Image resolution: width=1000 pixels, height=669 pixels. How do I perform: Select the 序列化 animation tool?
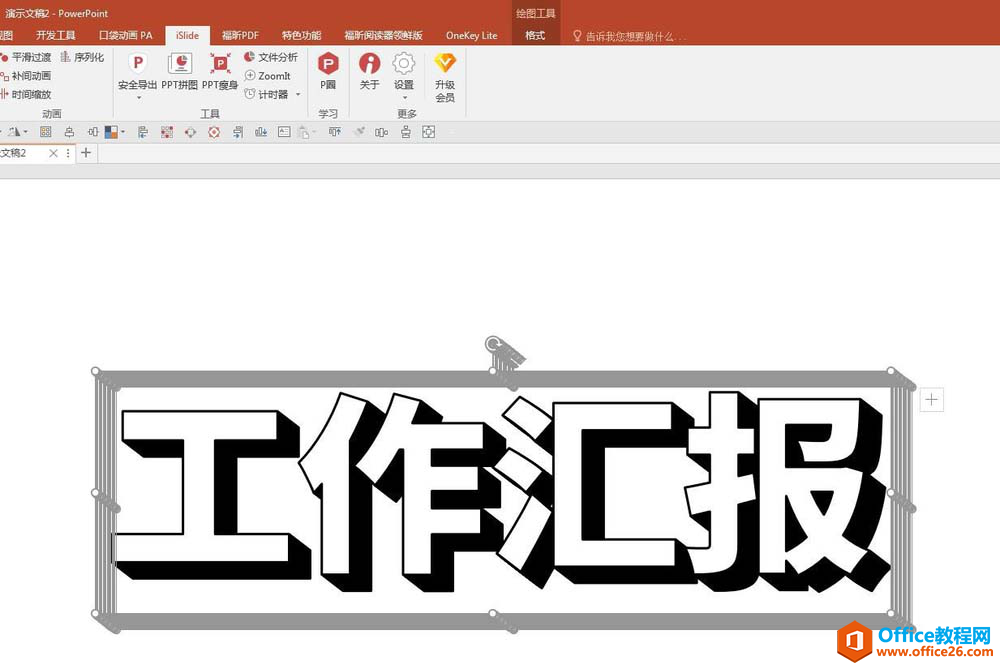tap(82, 57)
